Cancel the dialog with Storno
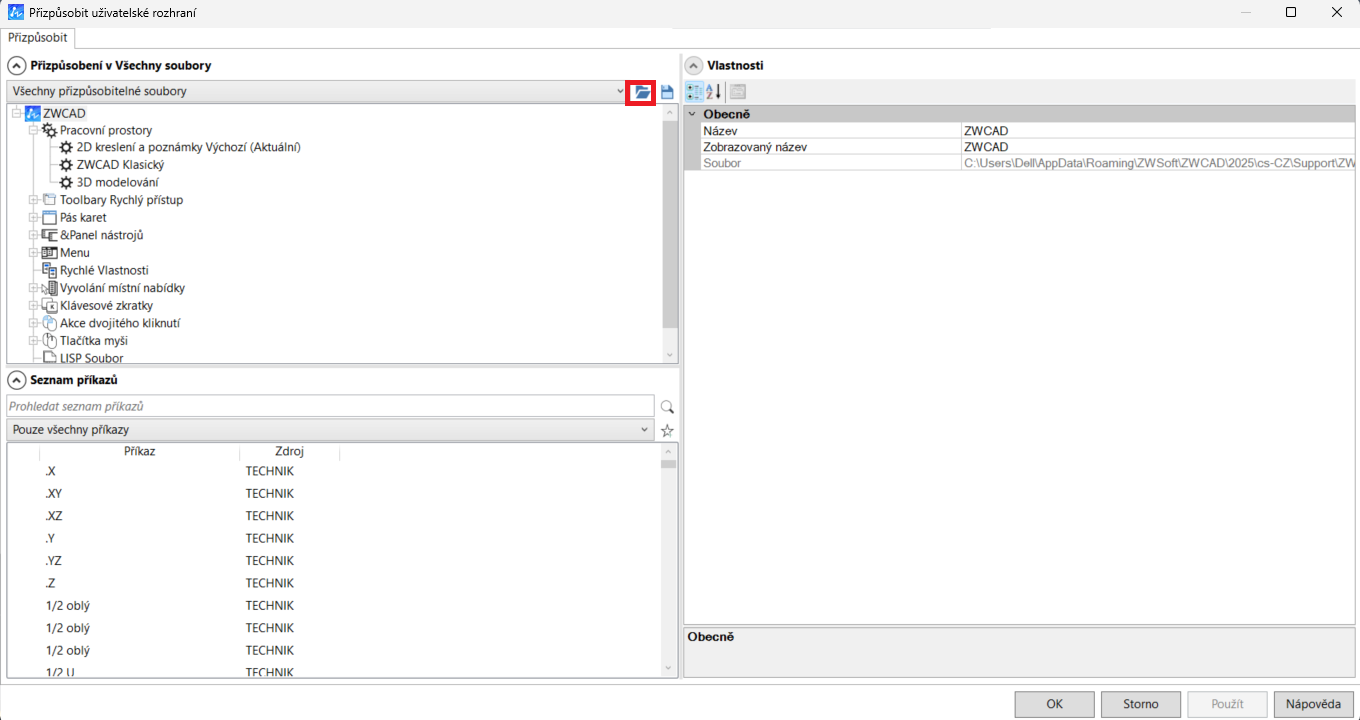This screenshot has width=1360, height=720. 1140,704
